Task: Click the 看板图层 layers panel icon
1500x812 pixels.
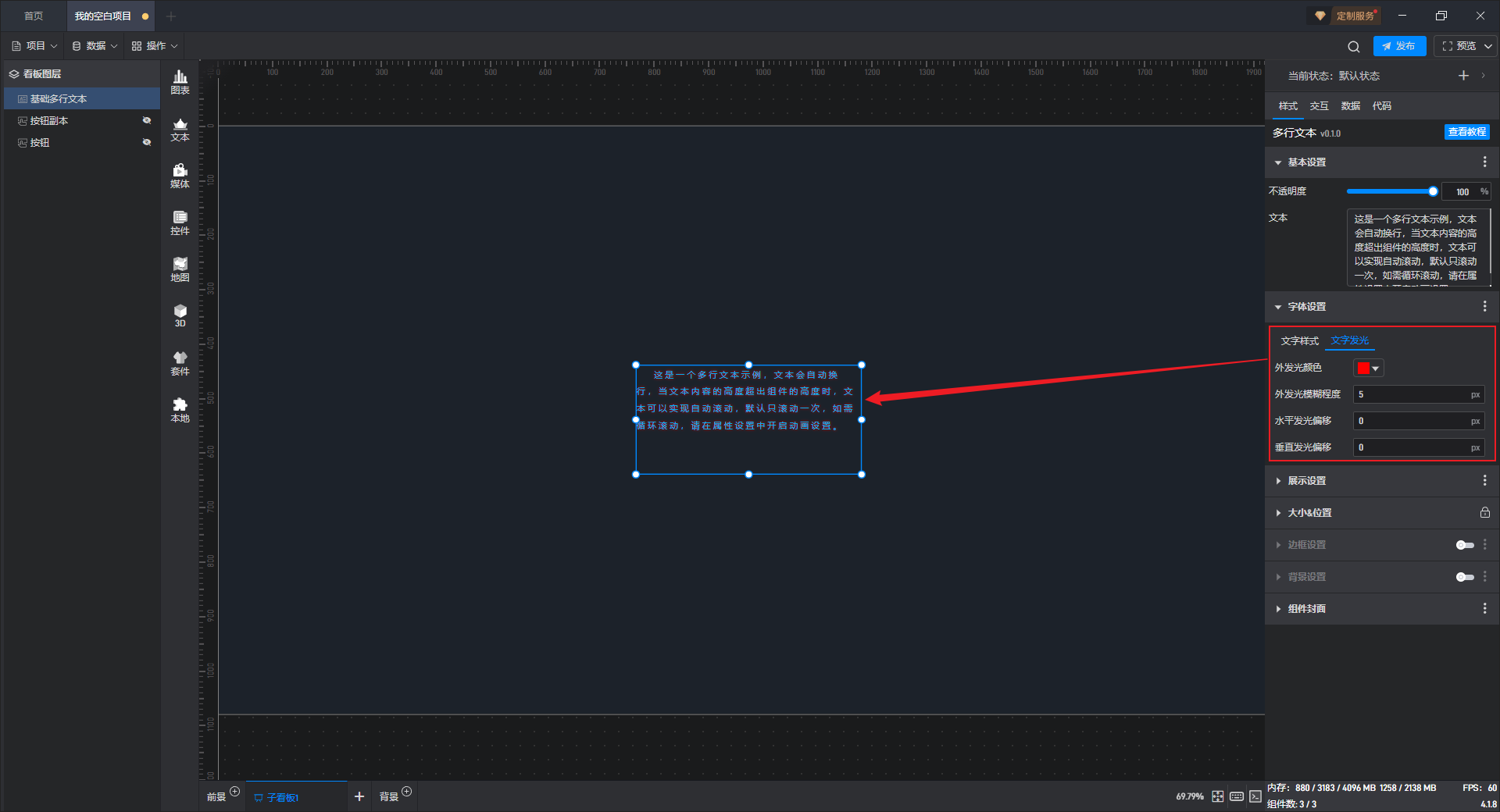Action: 14,74
